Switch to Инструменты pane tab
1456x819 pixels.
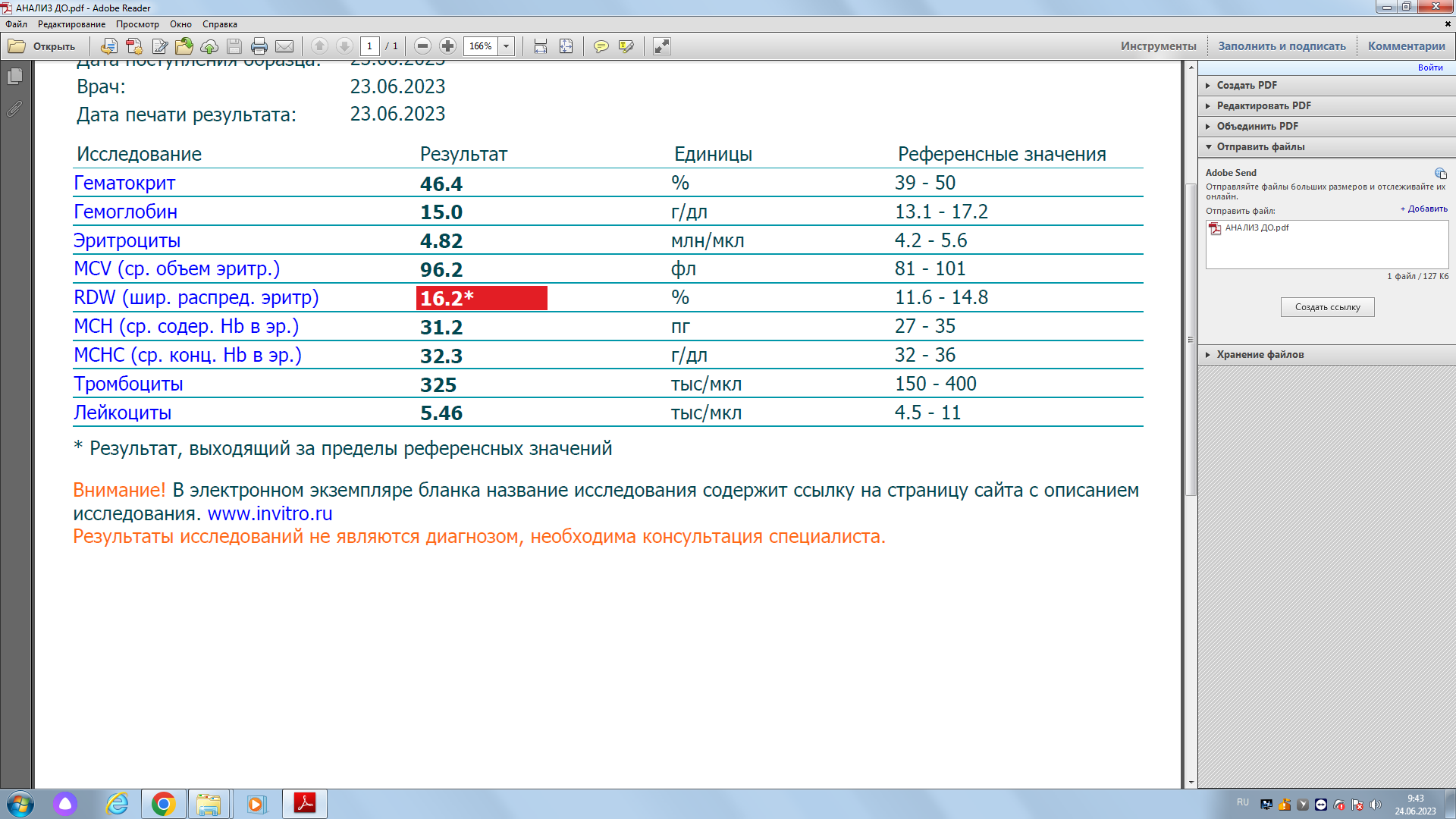[x=1158, y=46]
